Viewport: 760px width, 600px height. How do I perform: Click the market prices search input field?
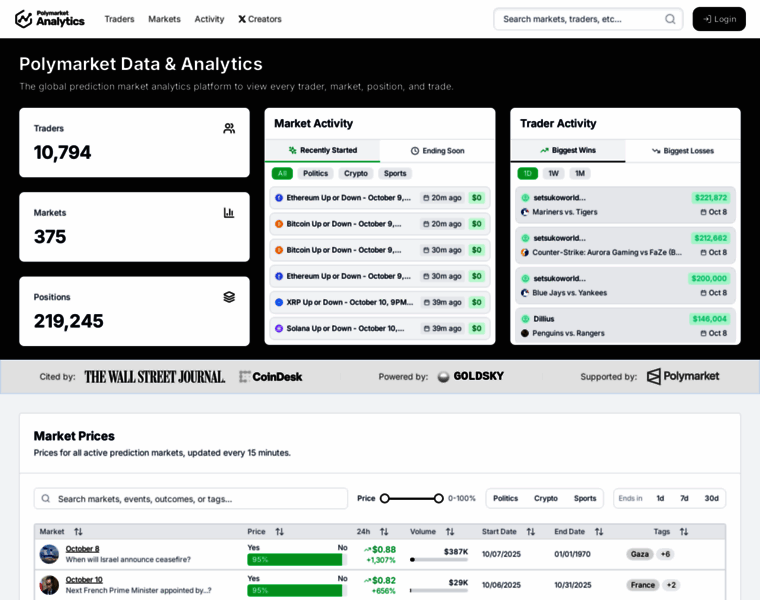(195, 498)
